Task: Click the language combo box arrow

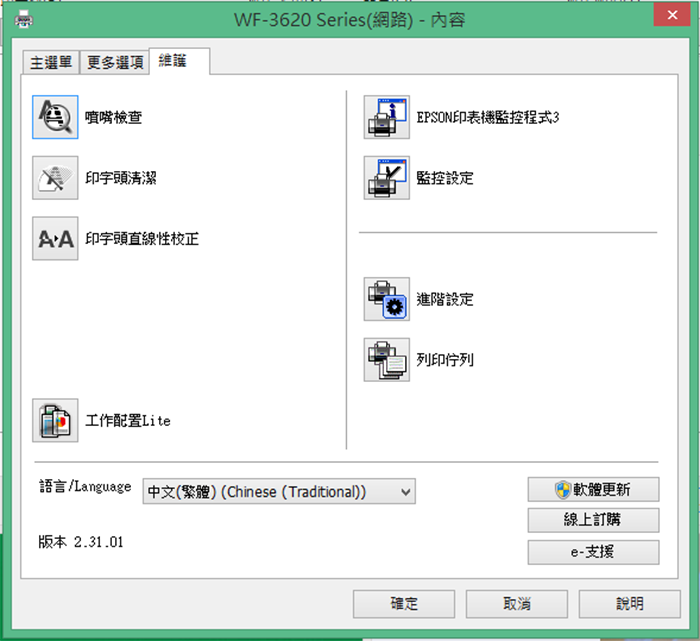Action: pos(405,492)
